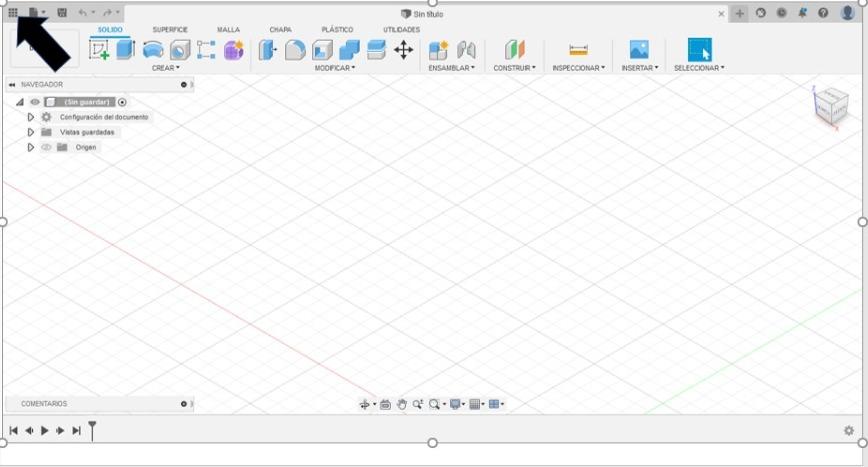Open the MODIFICAR dropdown menu
Viewport: 868px width, 467px height.
(x=334, y=68)
